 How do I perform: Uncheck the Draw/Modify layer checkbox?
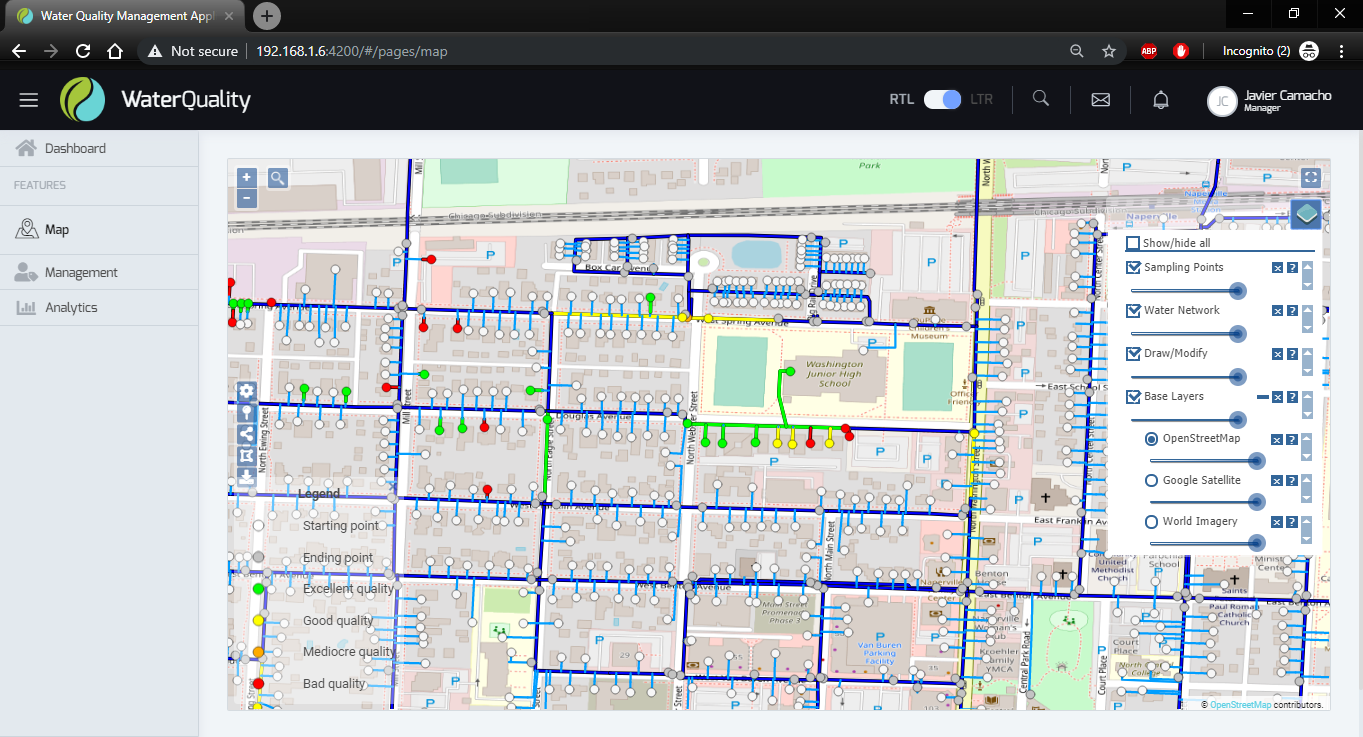(1133, 353)
